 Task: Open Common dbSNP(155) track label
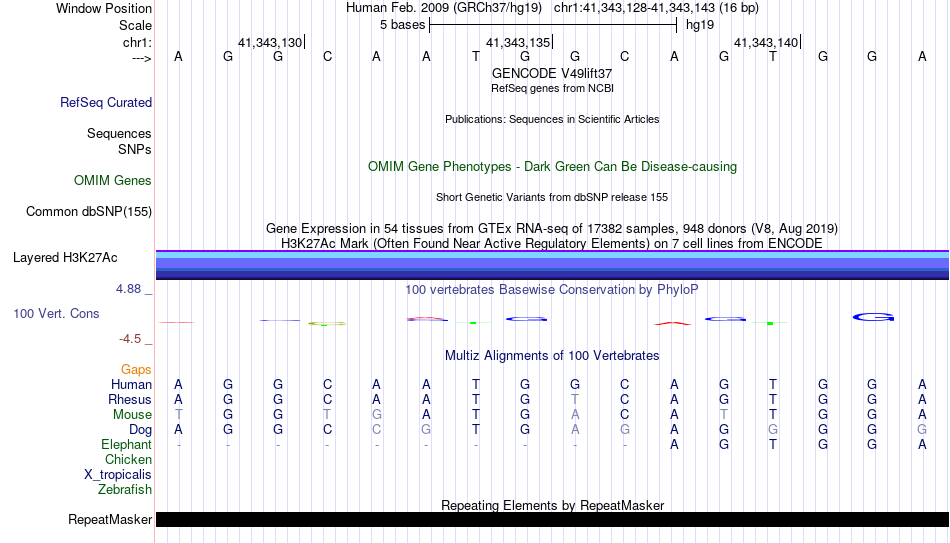(x=88, y=212)
